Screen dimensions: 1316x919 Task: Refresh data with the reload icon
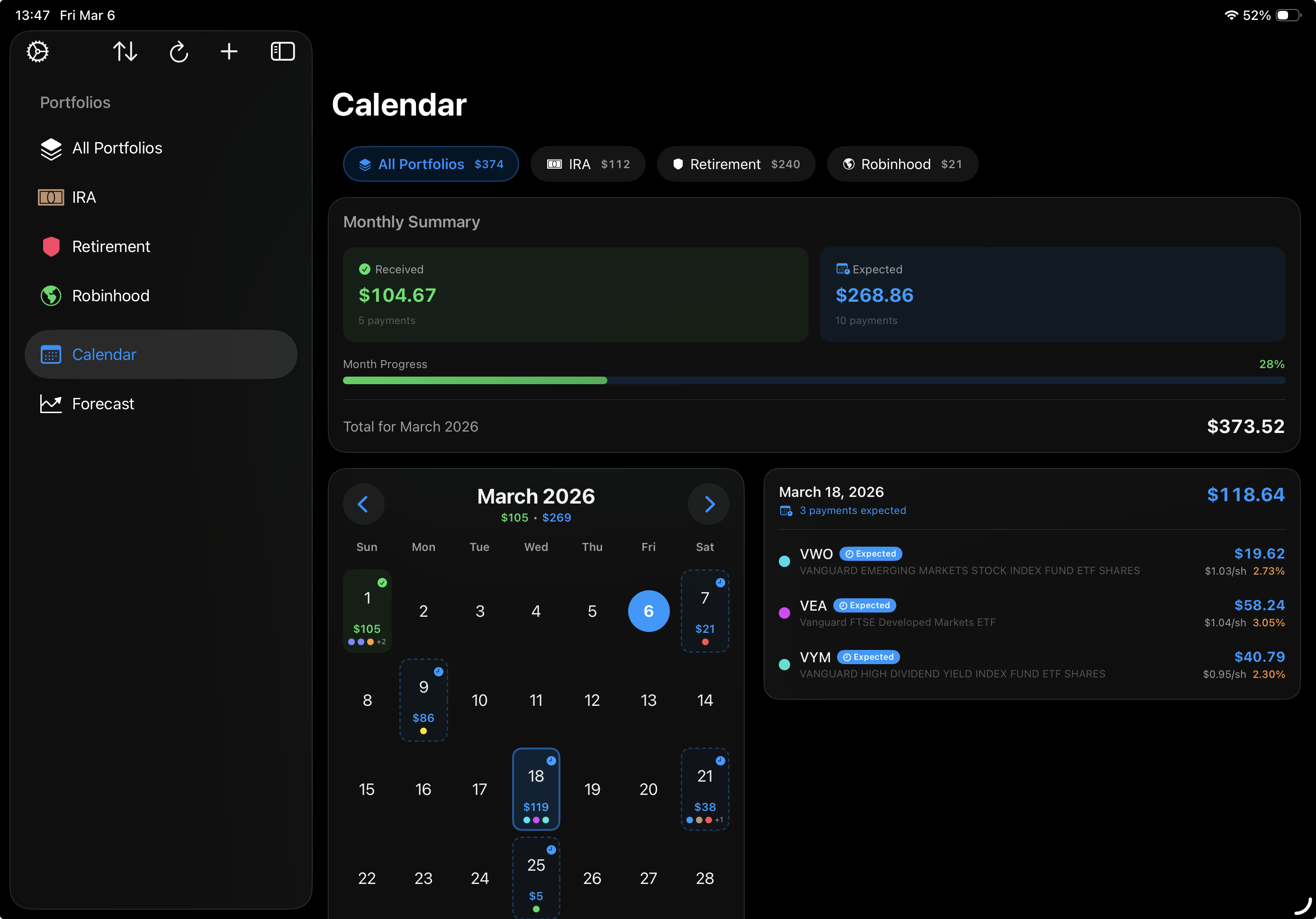point(179,52)
